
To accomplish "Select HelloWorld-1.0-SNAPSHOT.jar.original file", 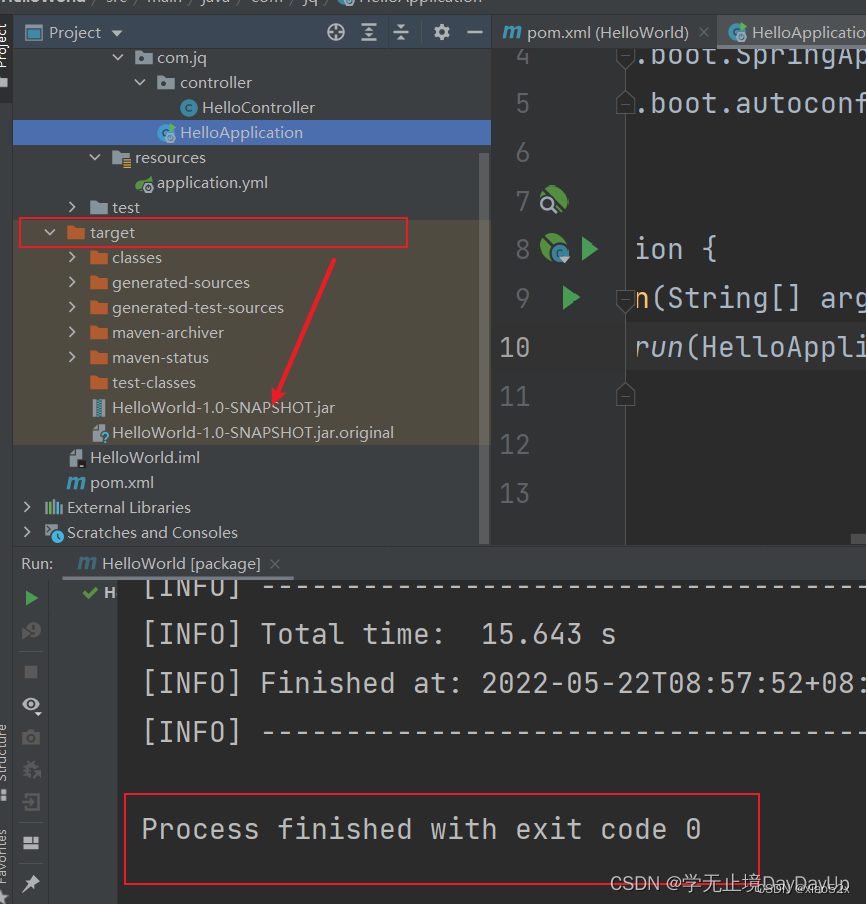I will coord(243,432).
